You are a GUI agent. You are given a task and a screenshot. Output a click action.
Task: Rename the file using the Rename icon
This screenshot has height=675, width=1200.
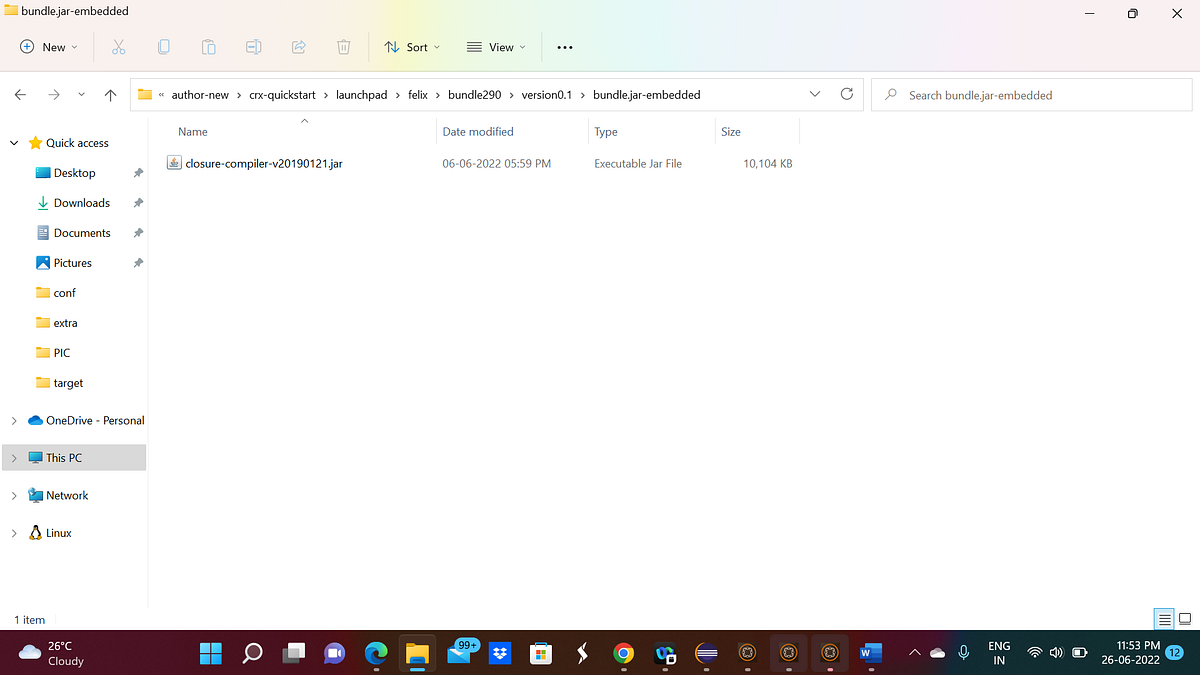253,47
